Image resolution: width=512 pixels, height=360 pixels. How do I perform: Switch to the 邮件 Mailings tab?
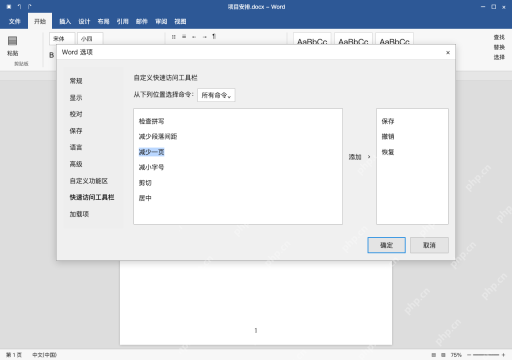(x=142, y=21)
